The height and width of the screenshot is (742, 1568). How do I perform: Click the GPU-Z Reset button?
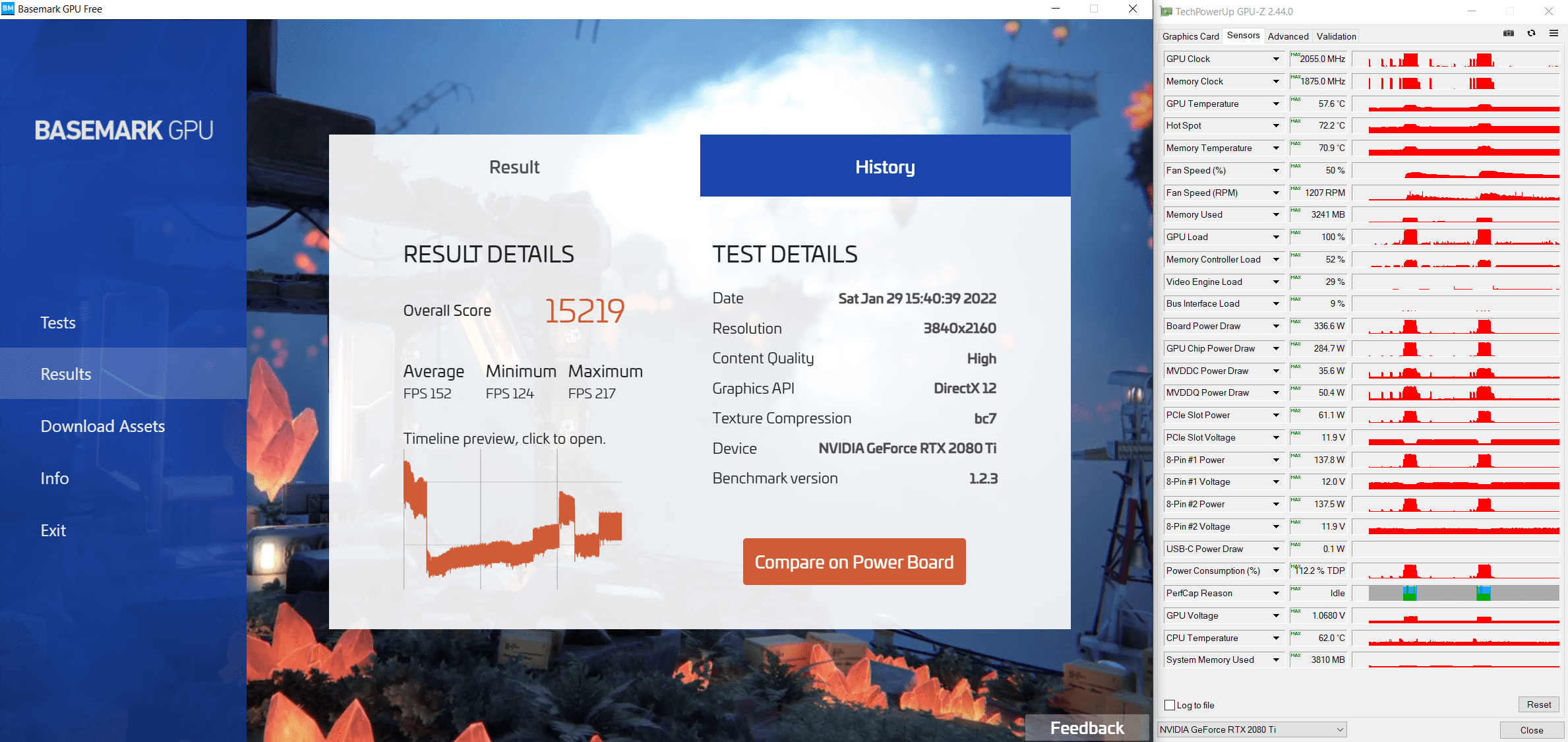[x=1539, y=704]
